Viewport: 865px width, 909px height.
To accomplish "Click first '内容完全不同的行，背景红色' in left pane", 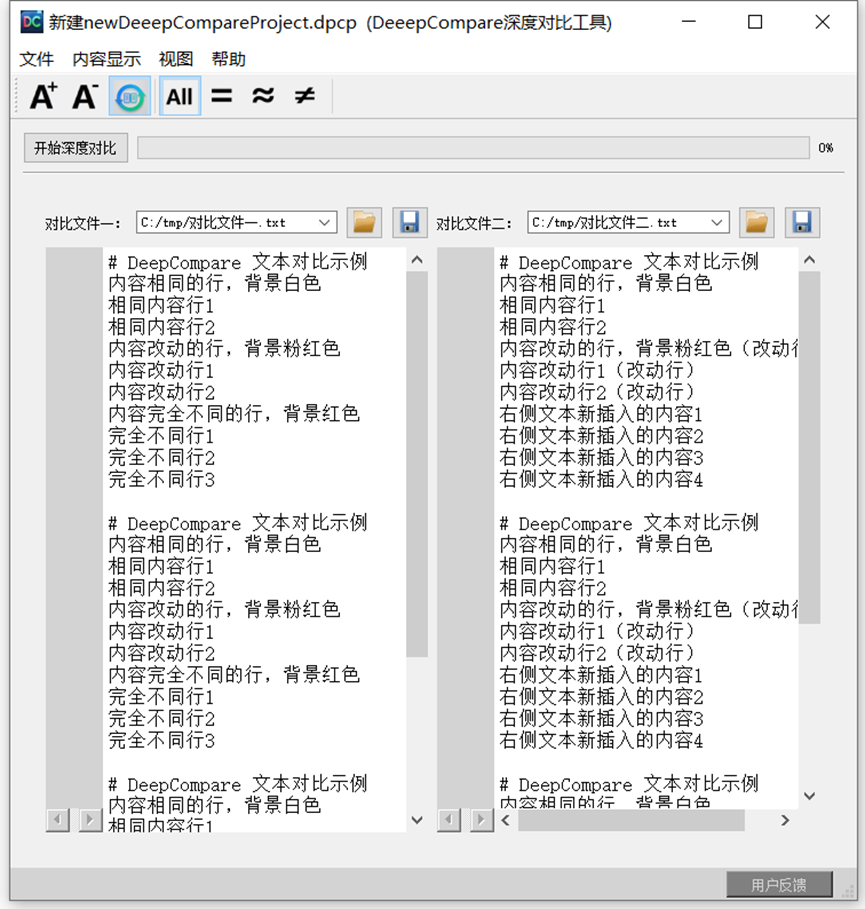I will tap(234, 414).
